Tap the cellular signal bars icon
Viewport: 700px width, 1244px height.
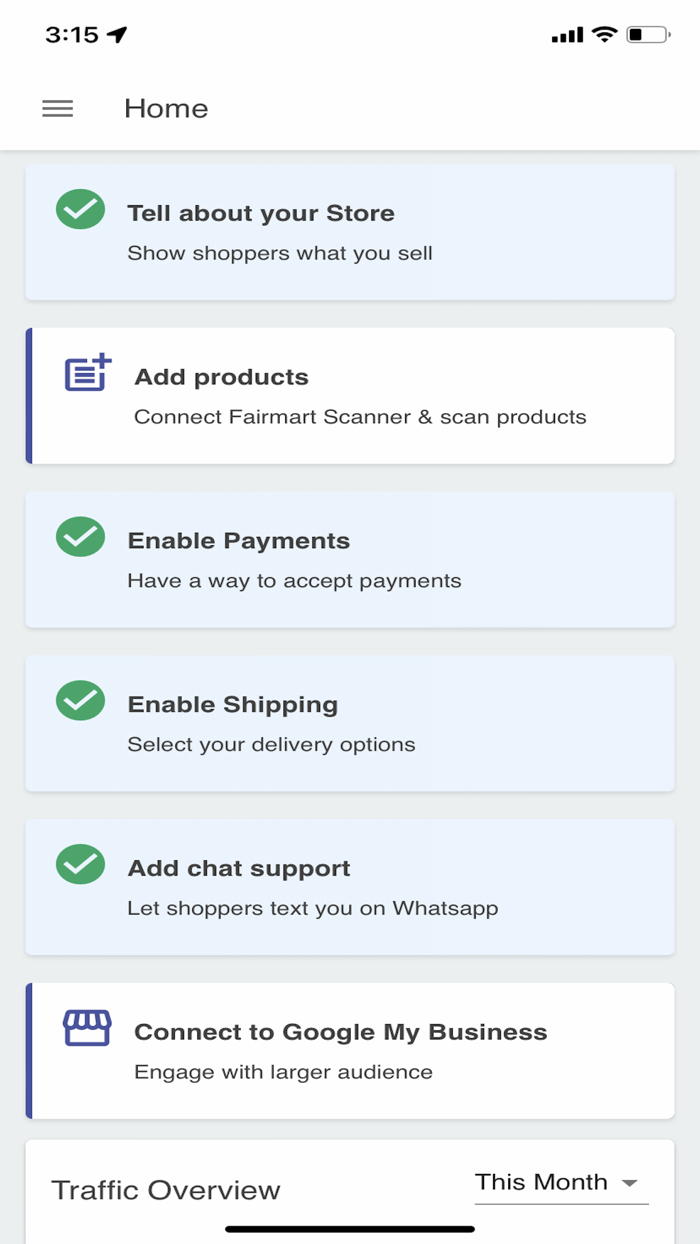tap(567, 36)
